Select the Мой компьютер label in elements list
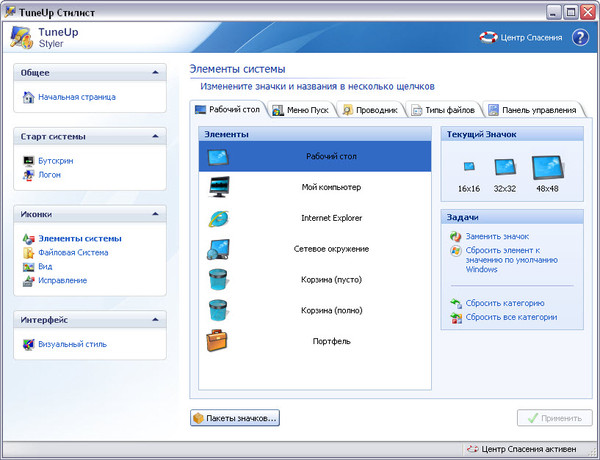This screenshot has height=460, width=600. [331, 187]
